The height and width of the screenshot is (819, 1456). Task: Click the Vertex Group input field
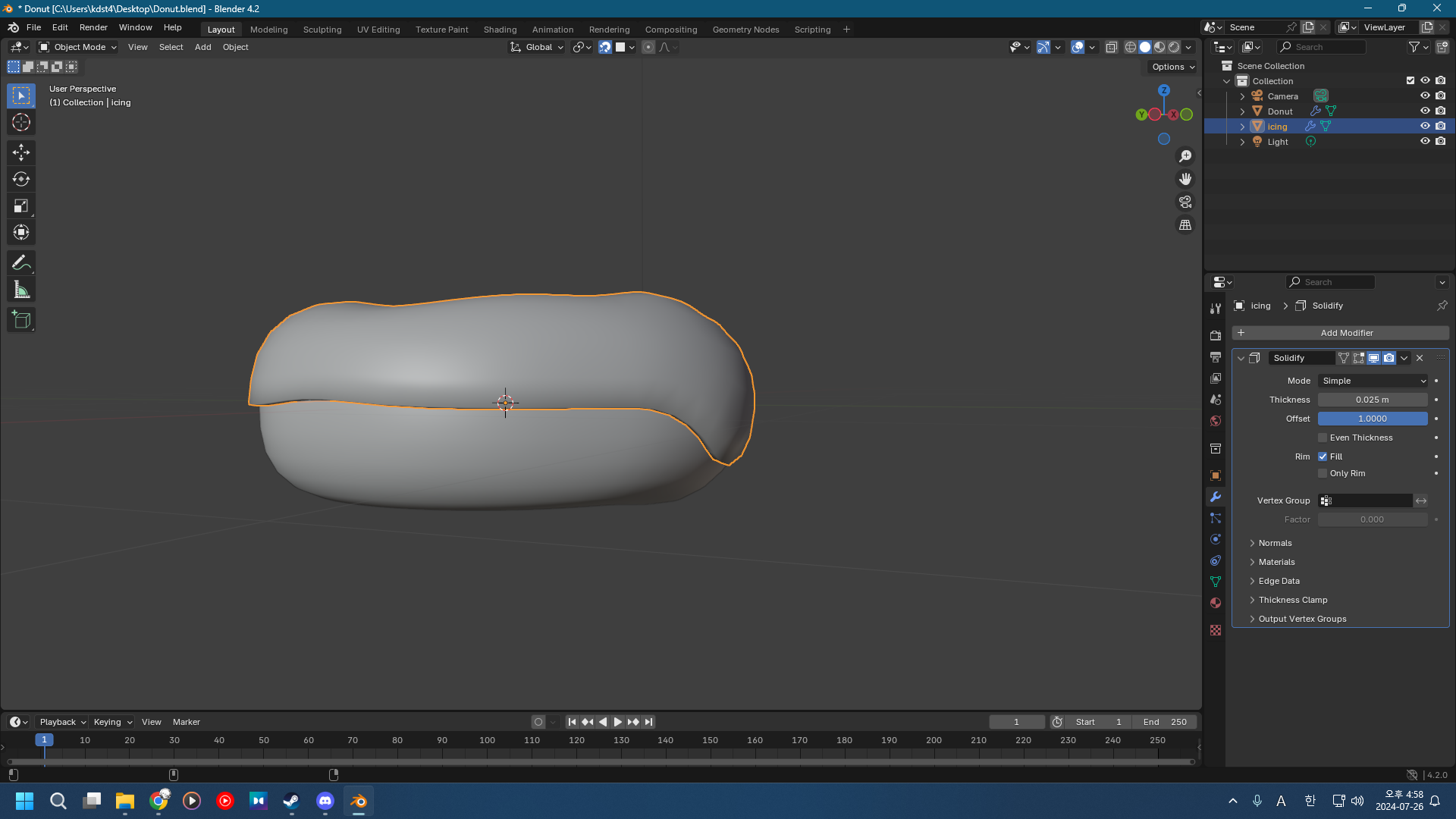point(1365,500)
